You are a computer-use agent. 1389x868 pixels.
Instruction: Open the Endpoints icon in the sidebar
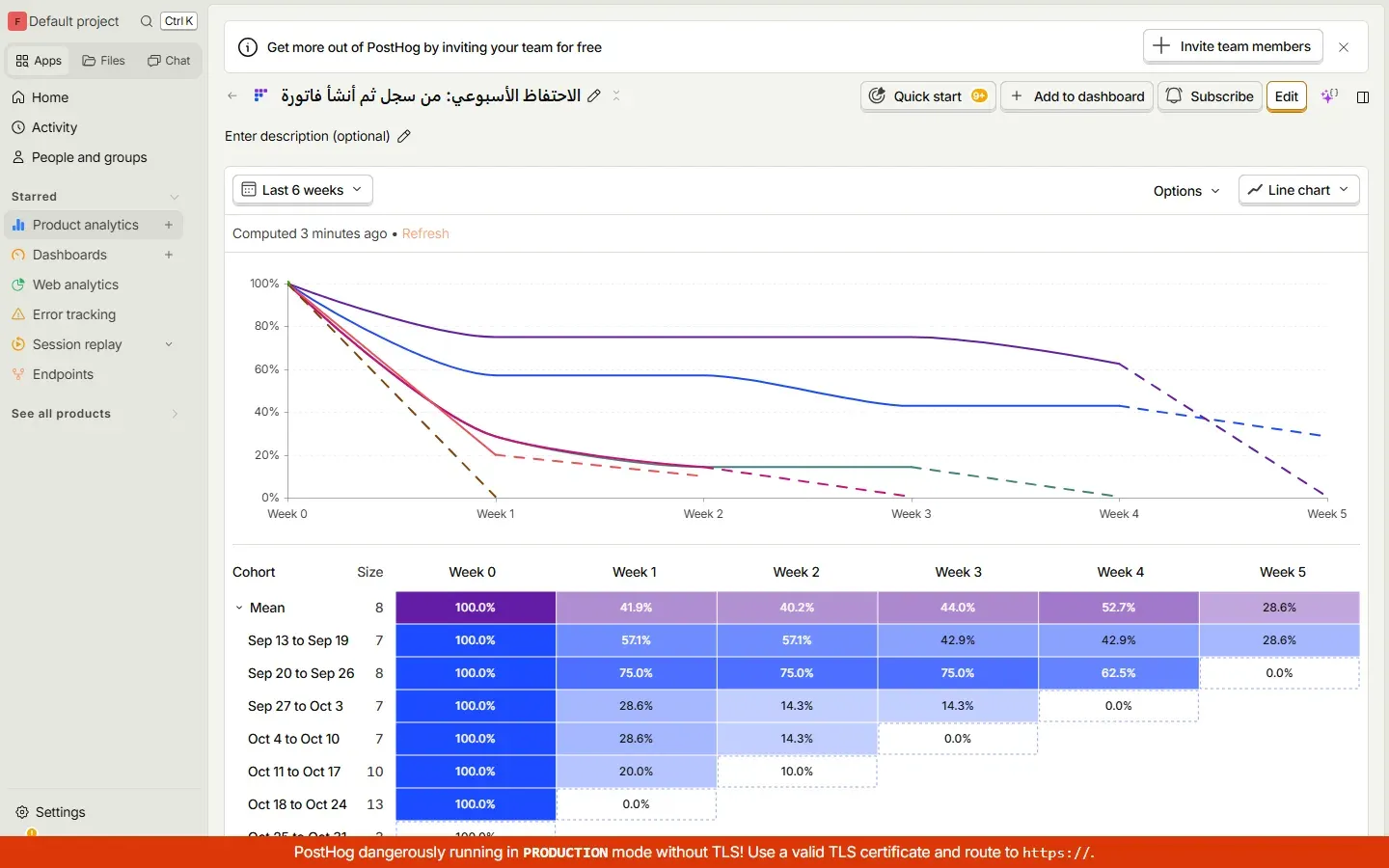(18, 374)
